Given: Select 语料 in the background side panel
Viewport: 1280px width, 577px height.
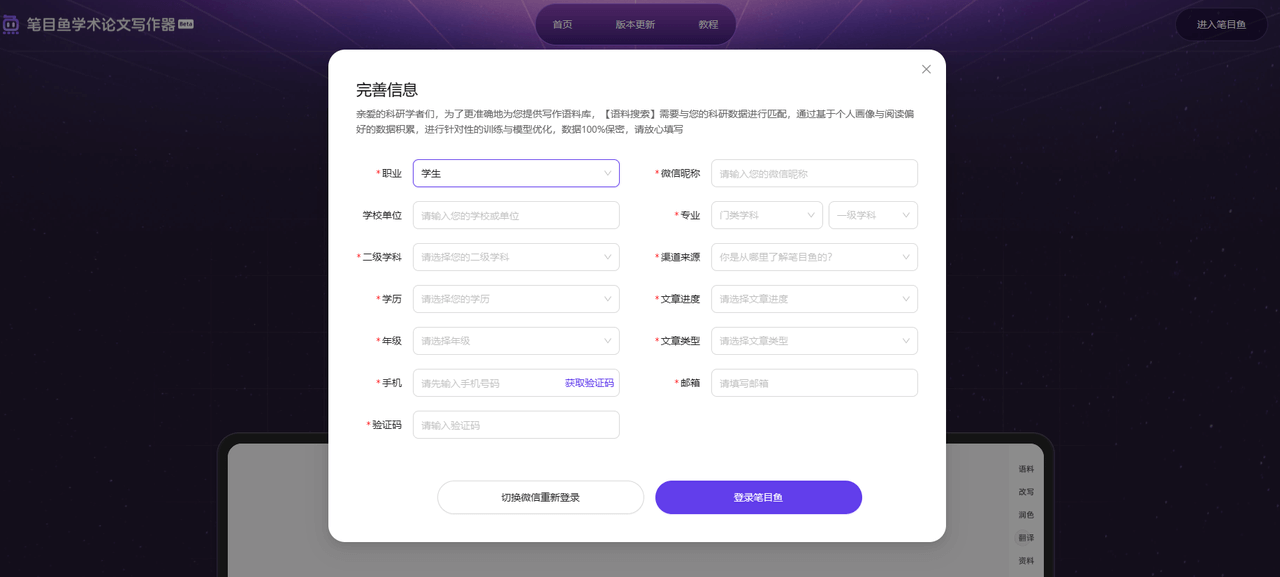Looking at the screenshot, I should (x=1026, y=469).
